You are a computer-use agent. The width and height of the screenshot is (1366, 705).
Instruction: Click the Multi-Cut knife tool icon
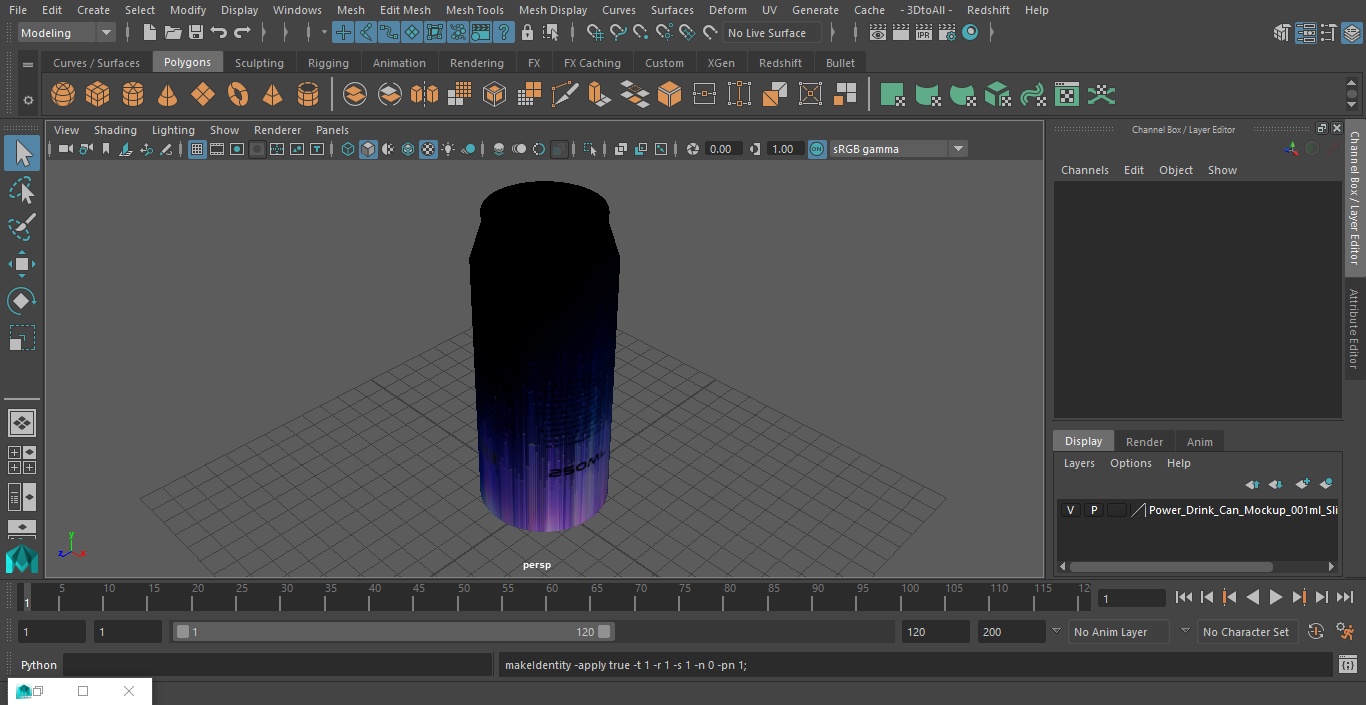tap(564, 95)
